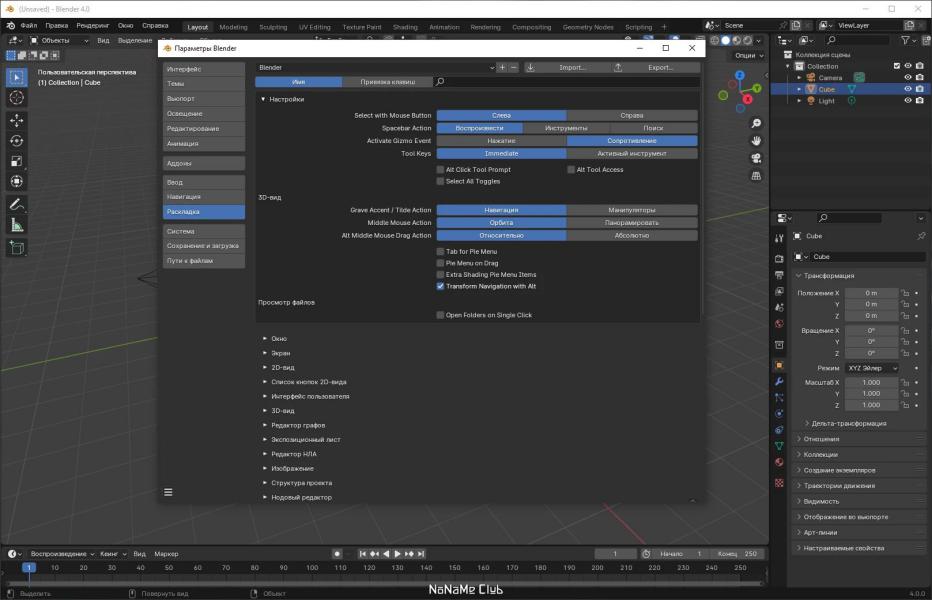Enable Alt Tool Access checkbox

click(x=571, y=169)
